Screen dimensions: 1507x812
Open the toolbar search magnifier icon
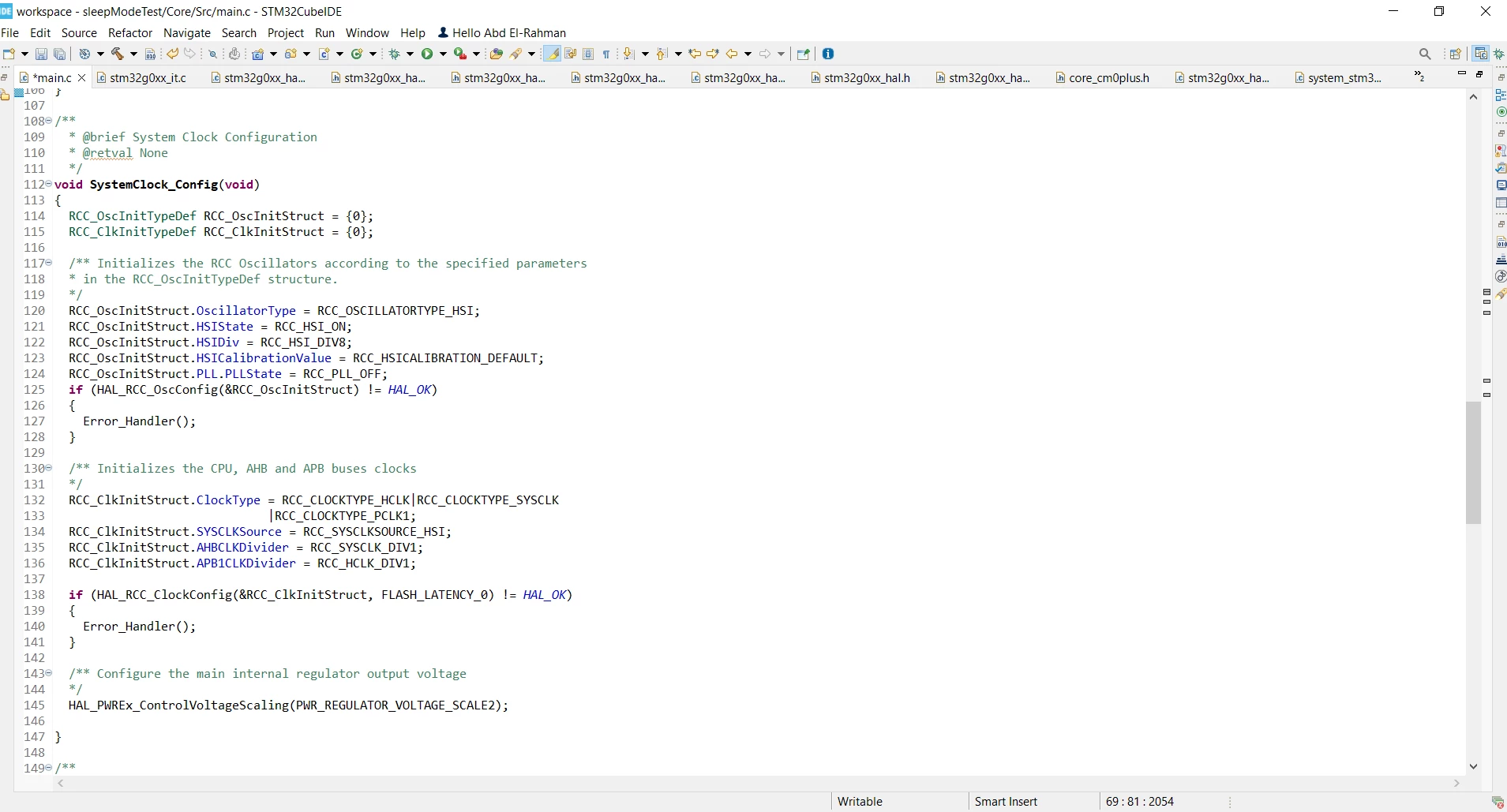tap(1425, 54)
